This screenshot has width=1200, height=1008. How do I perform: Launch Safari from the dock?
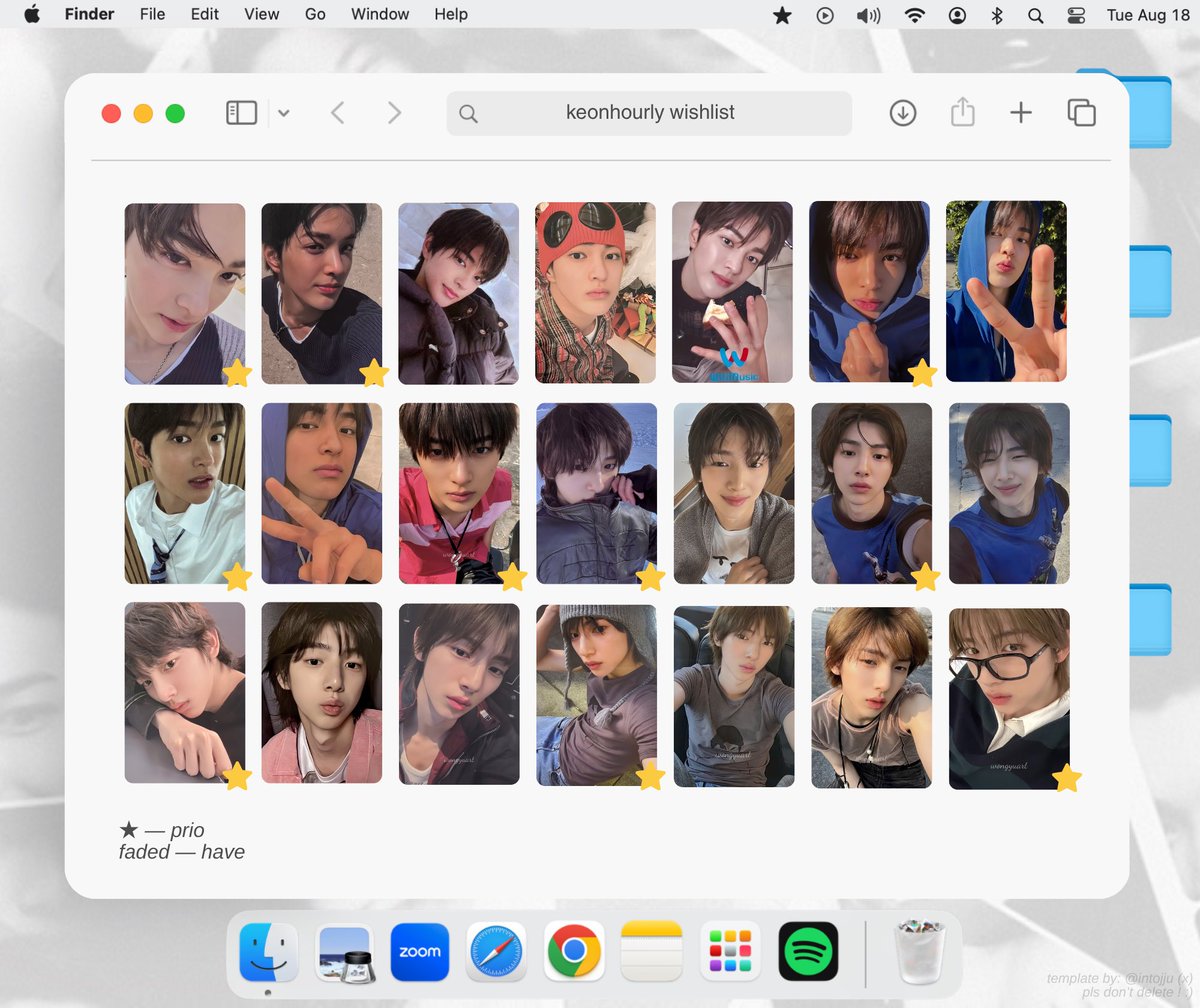tap(496, 952)
